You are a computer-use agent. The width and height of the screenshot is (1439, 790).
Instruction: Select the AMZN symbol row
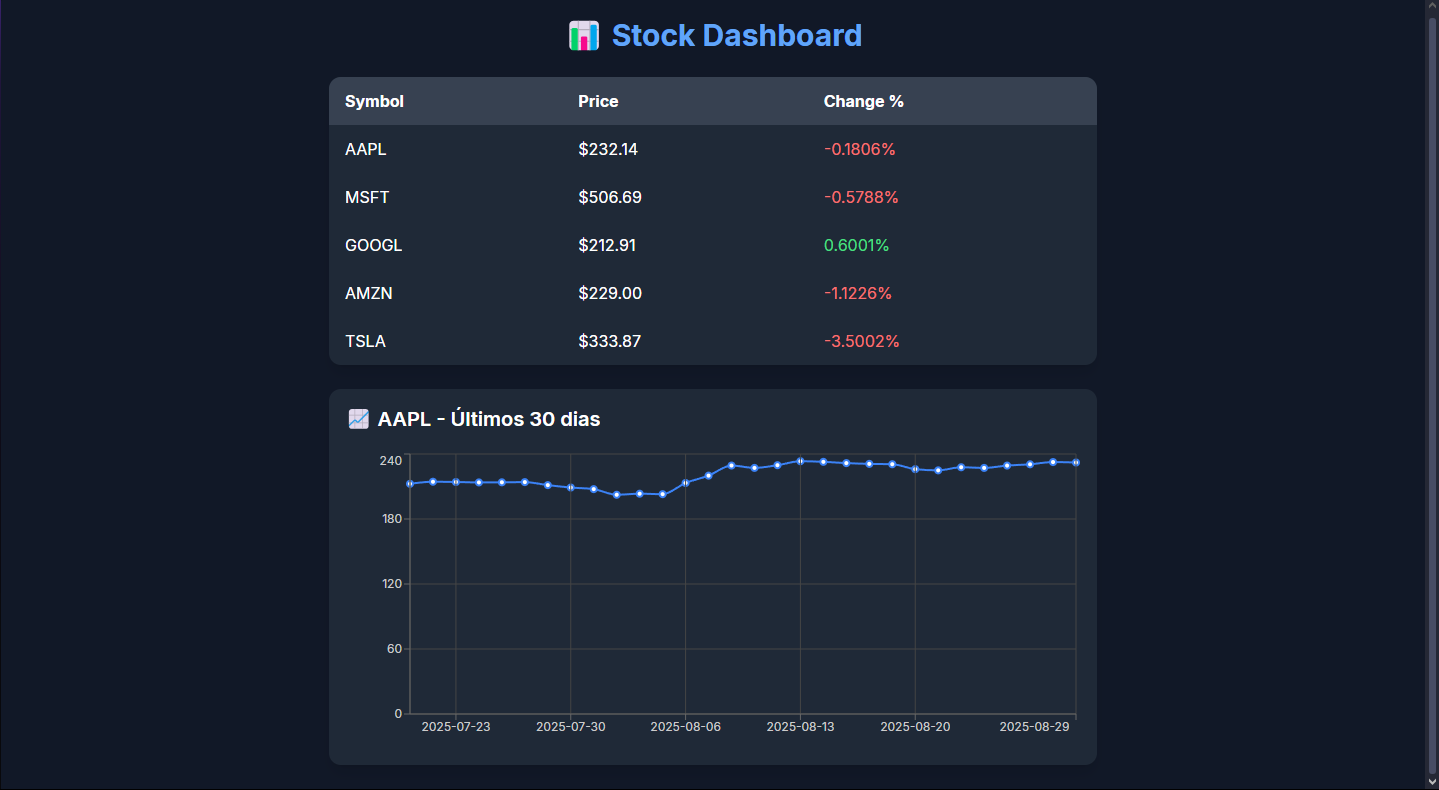(368, 293)
